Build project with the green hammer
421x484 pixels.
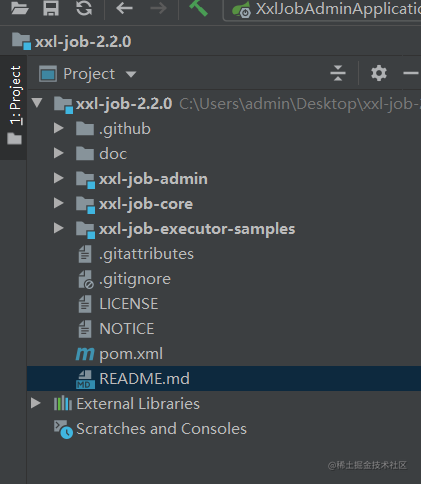(x=199, y=8)
